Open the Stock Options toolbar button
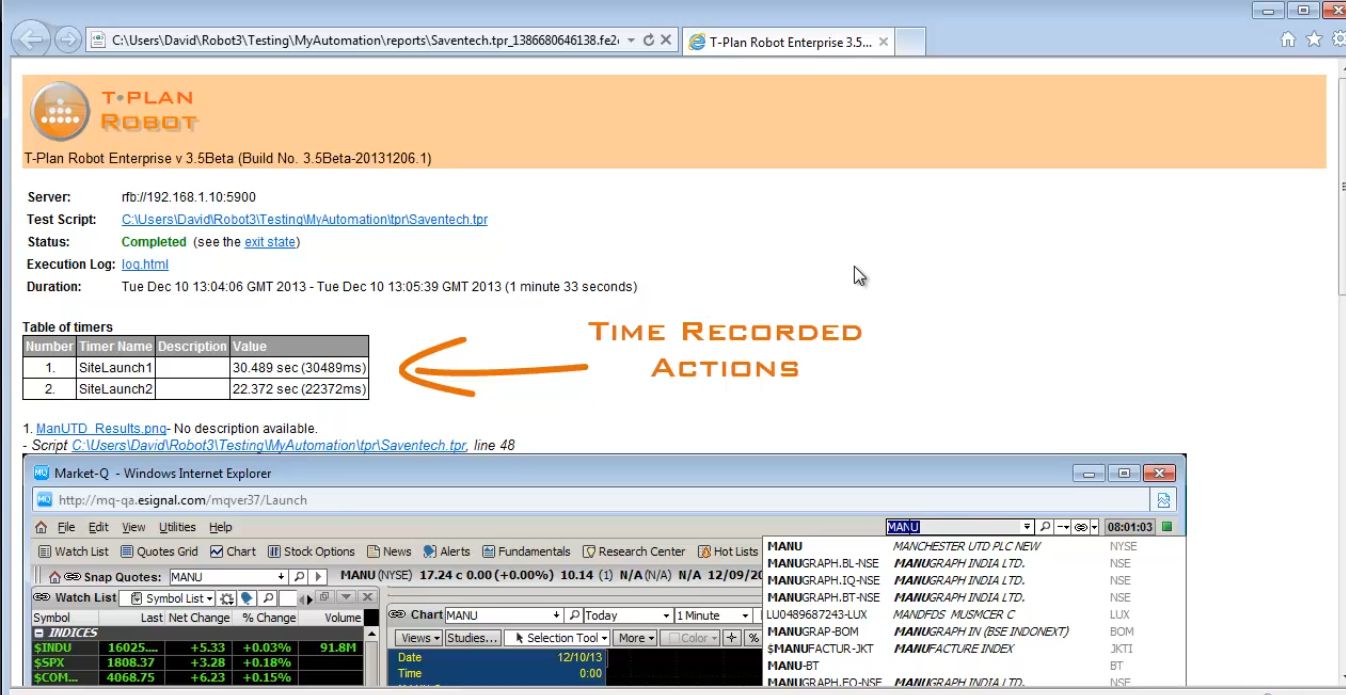This screenshot has width=1346, height=695. pos(311,551)
